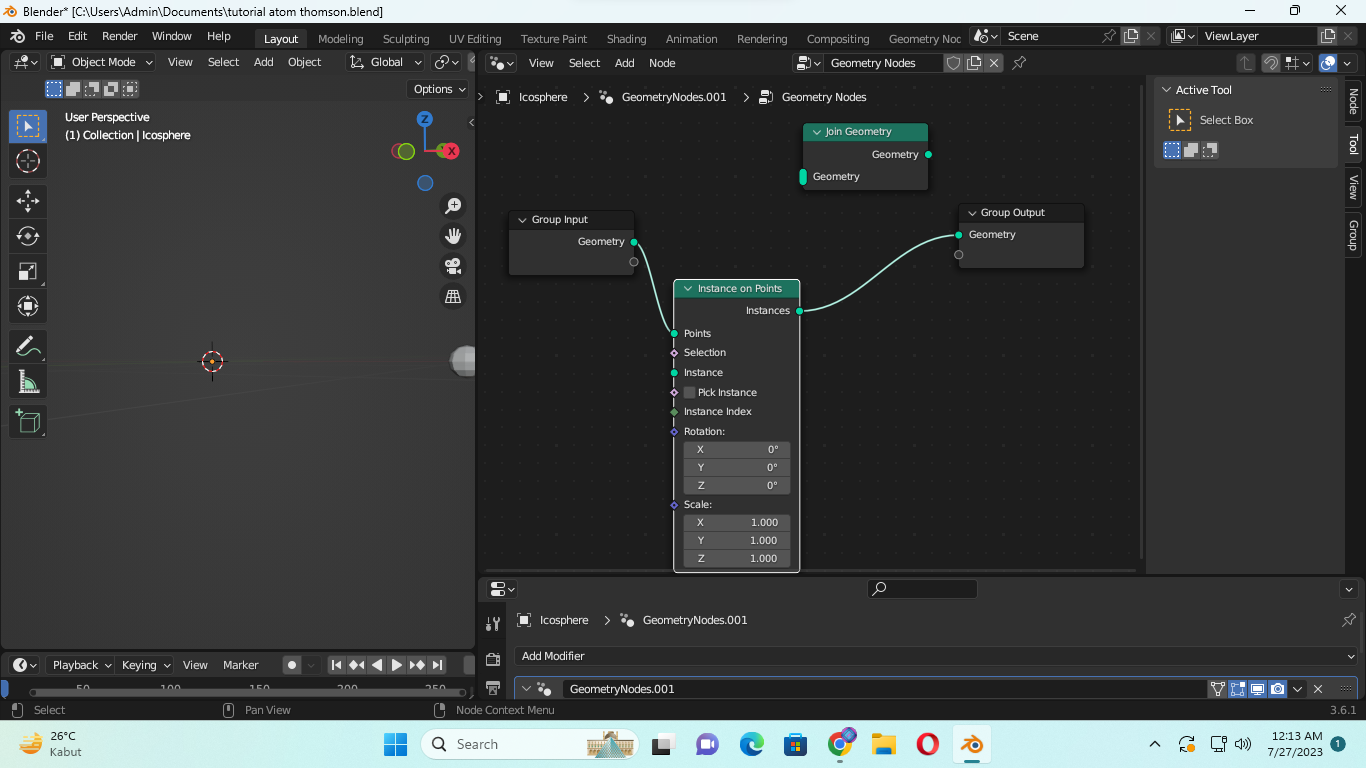
Task: Collapse the GeometryNodes.001 modifier panel
Action: (x=526, y=689)
